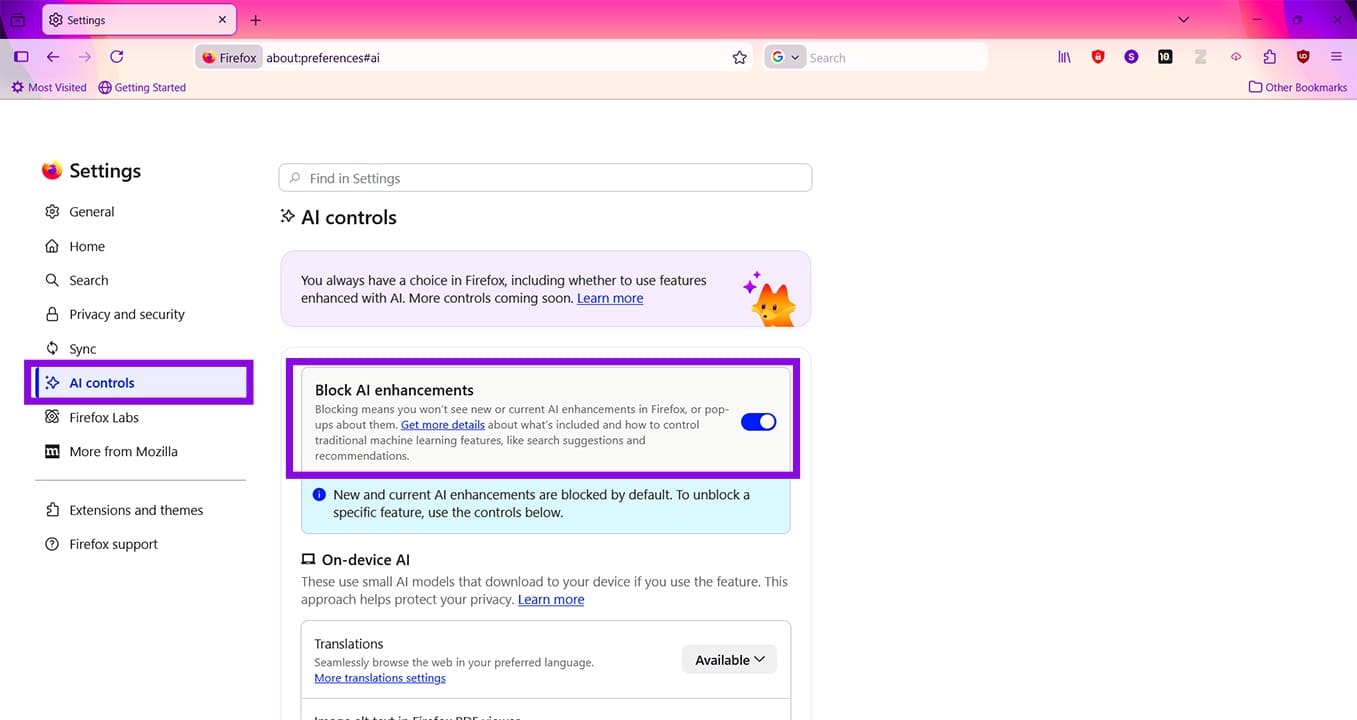Open the Firefox hamburger application menu
The image size is (1357, 720).
click(1336, 57)
